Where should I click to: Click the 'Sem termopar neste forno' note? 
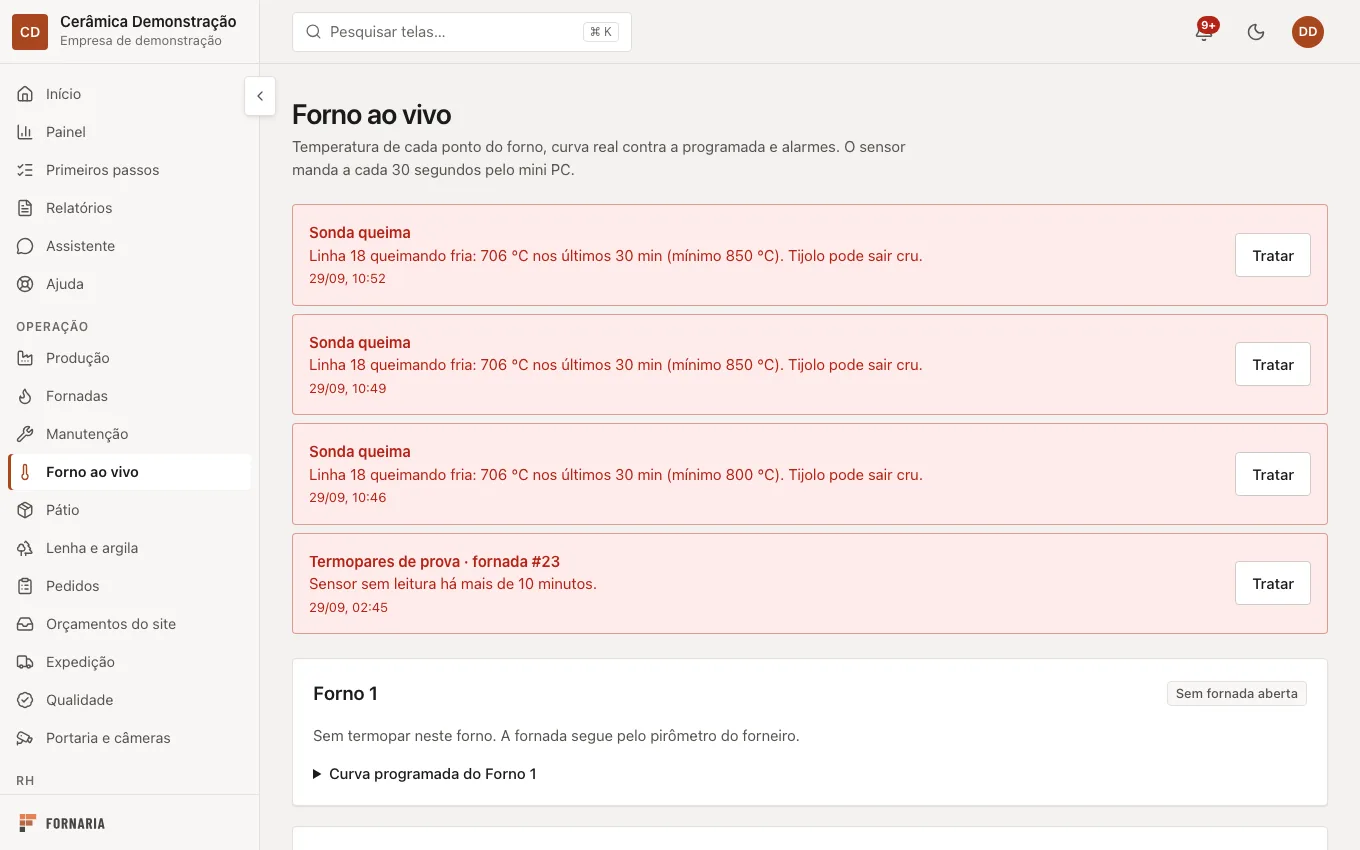[x=556, y=736]
